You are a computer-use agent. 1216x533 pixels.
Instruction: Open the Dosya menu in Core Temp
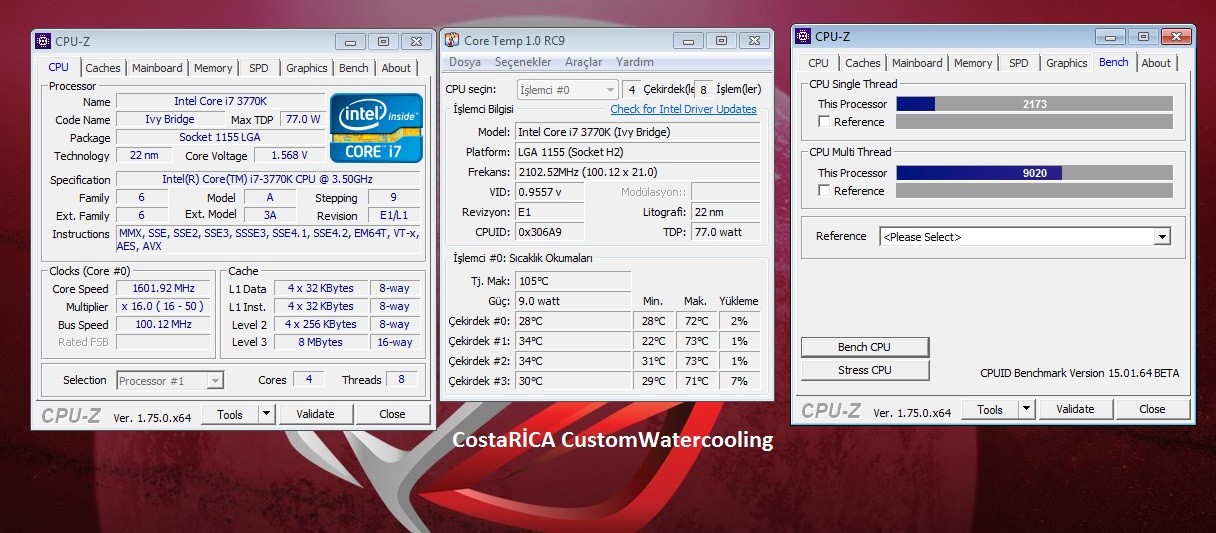[465, 62]
